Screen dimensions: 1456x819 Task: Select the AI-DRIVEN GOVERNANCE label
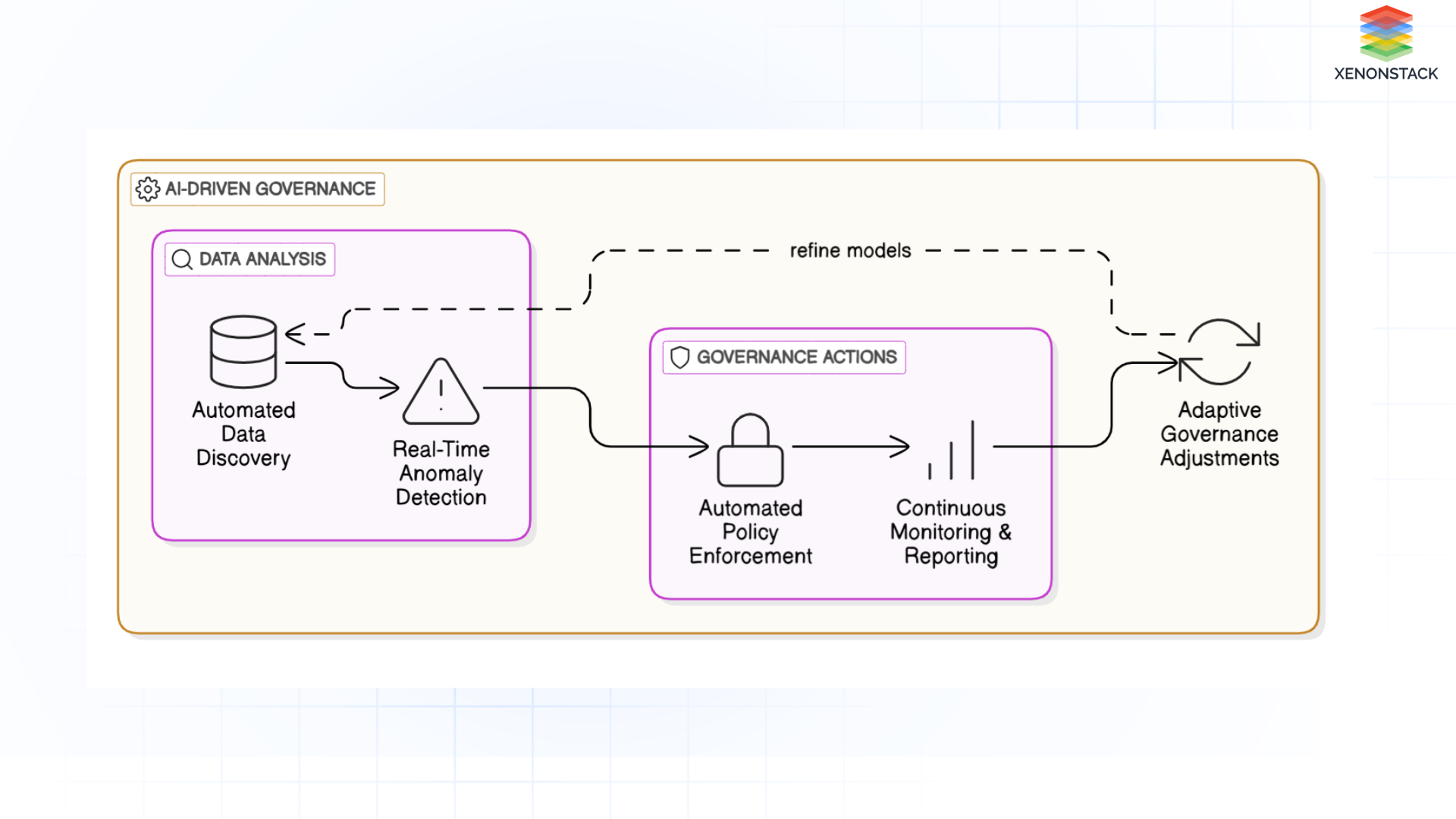point(271,189)
